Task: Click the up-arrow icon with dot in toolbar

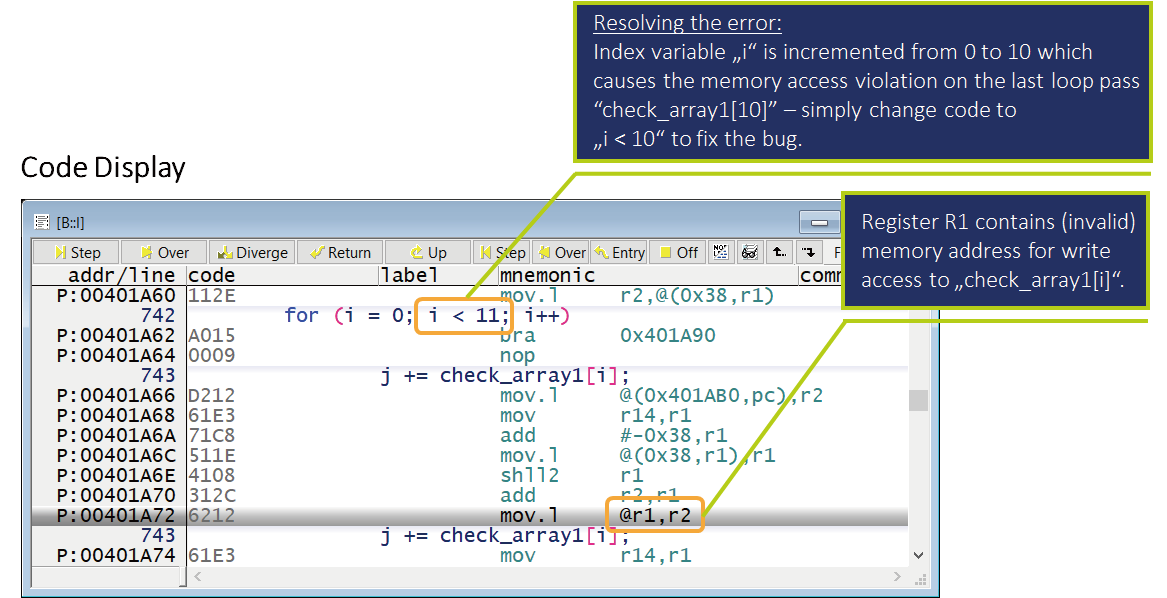Action: click(x=779, y=253)
